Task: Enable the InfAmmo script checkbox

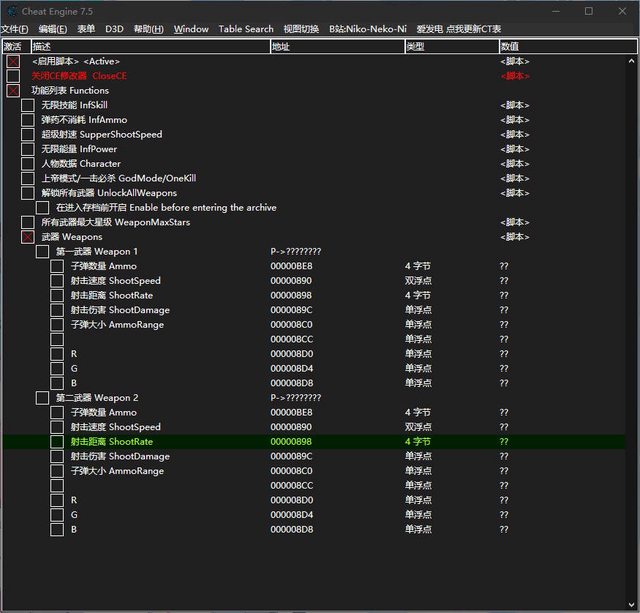Action: pyautogui.click(x=28, y=120)
